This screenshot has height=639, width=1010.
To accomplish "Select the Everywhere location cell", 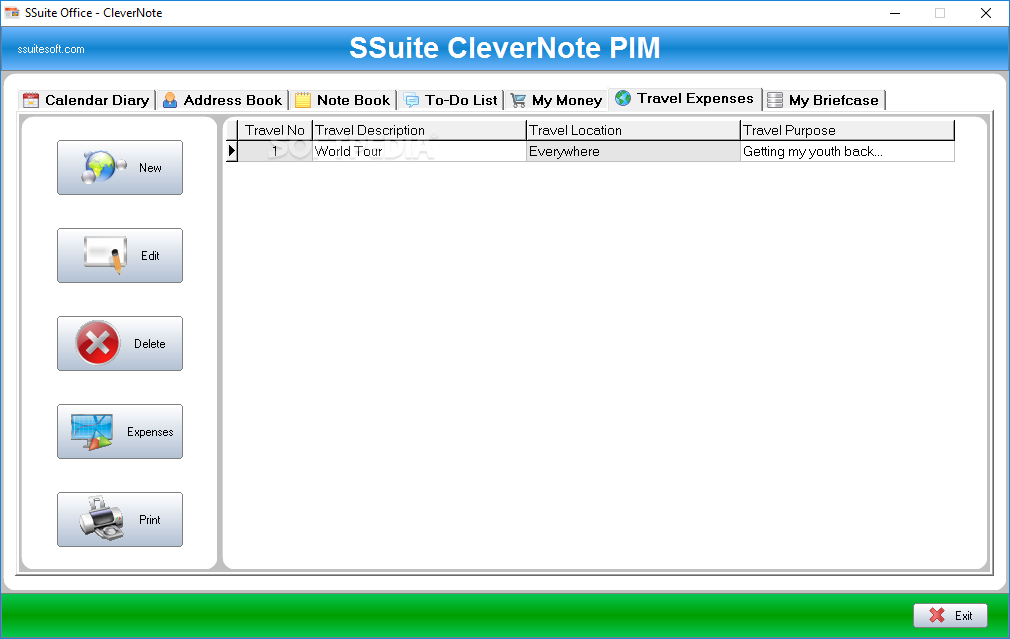I will click(633, 151).
